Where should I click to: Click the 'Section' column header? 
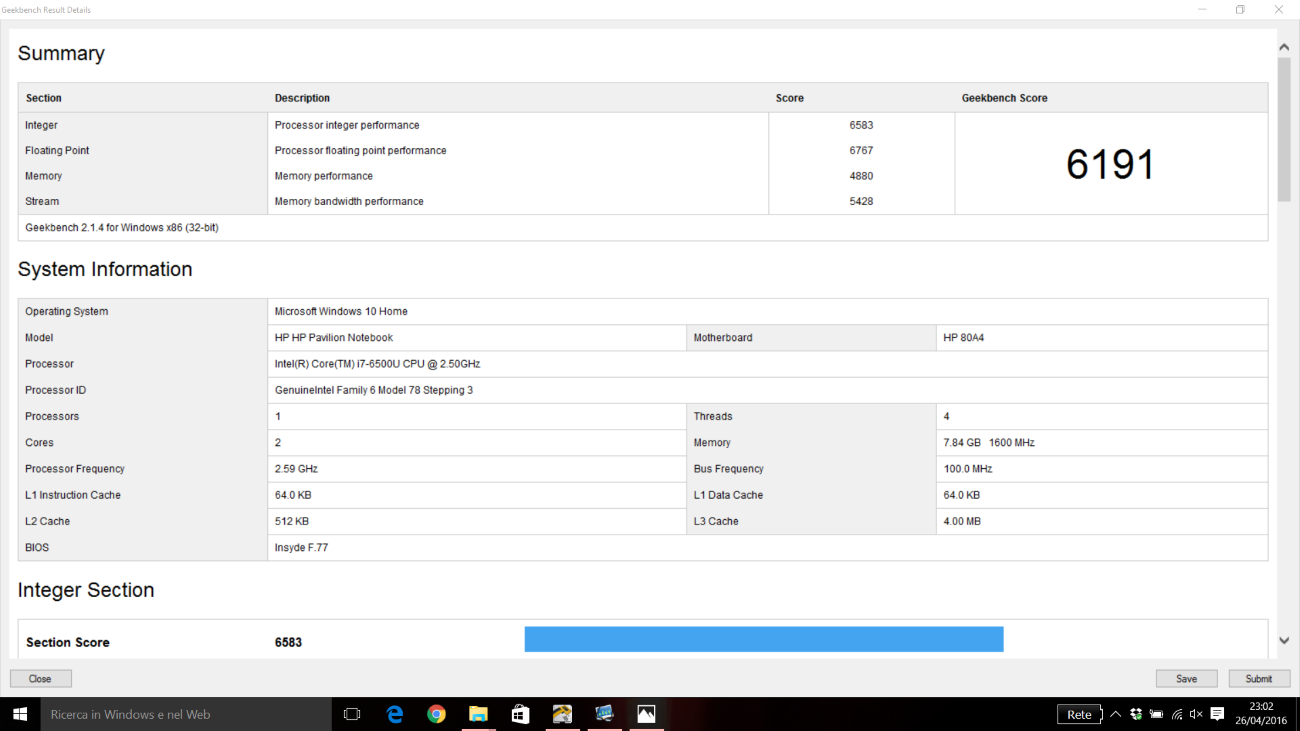(43, 98)
